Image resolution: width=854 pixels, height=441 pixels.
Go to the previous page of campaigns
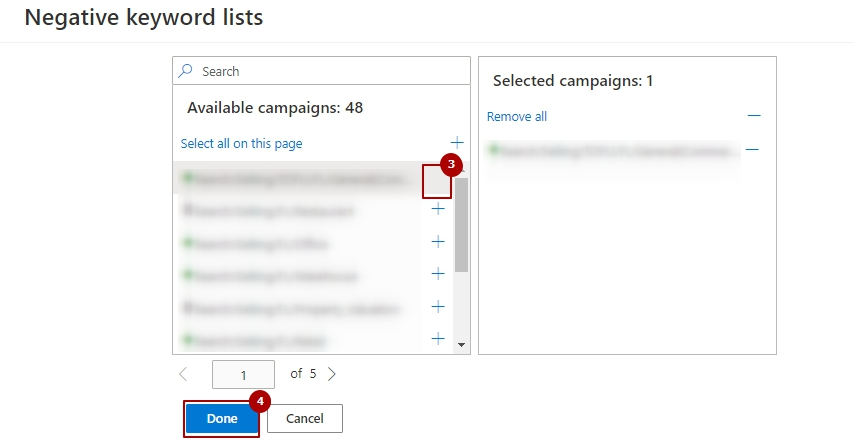[183, 374]
